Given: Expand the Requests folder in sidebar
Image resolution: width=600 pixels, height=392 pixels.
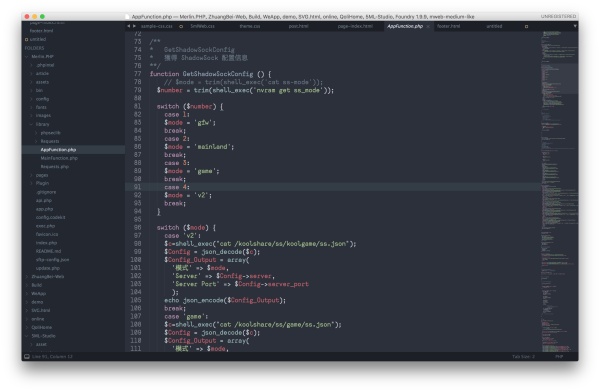Looking at the screenshot, I should (36, 141).
